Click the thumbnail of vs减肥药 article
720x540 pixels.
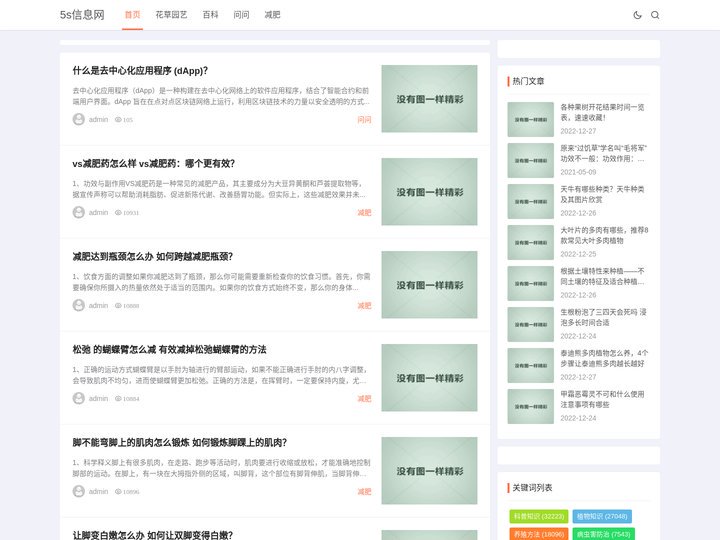(x=429, y=191)
